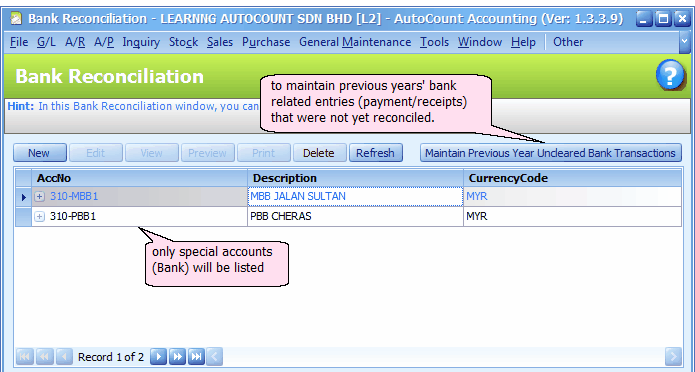The height and width of the screenshot is (372, 695).
Task: Go to last record navigator button
Action: [x=196, y=356]
